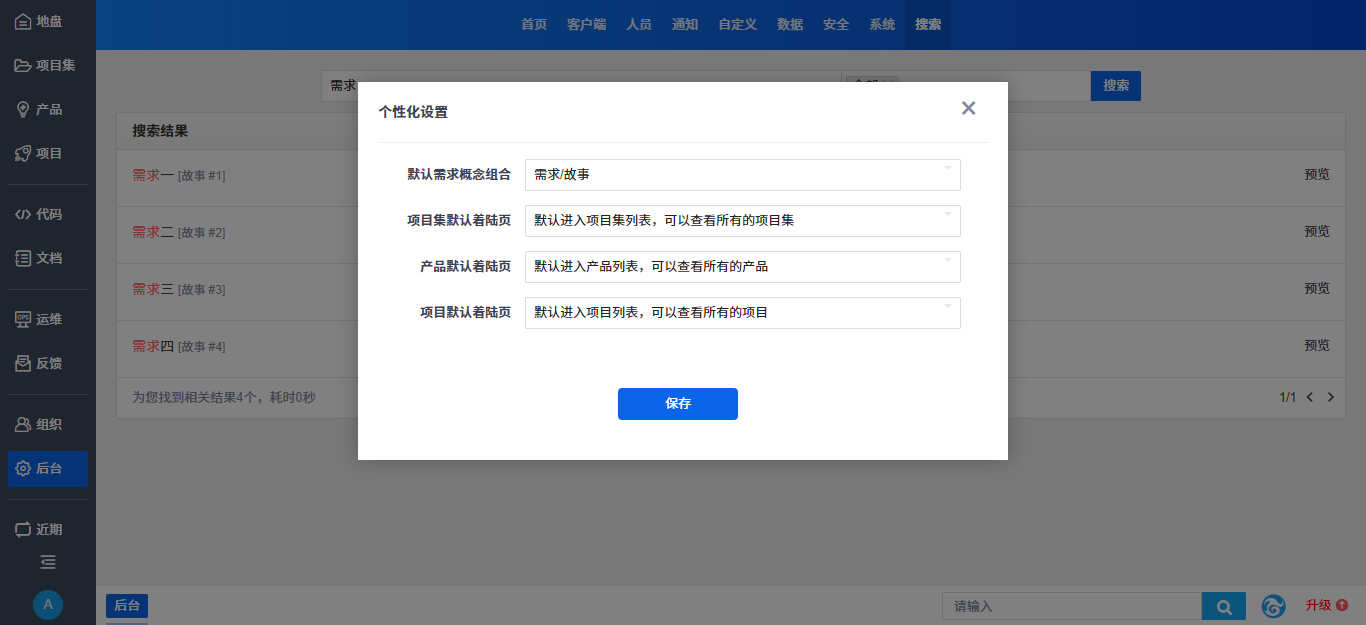
Task: Click the blue 搜索 button
Action: (x=1116, y=86)
